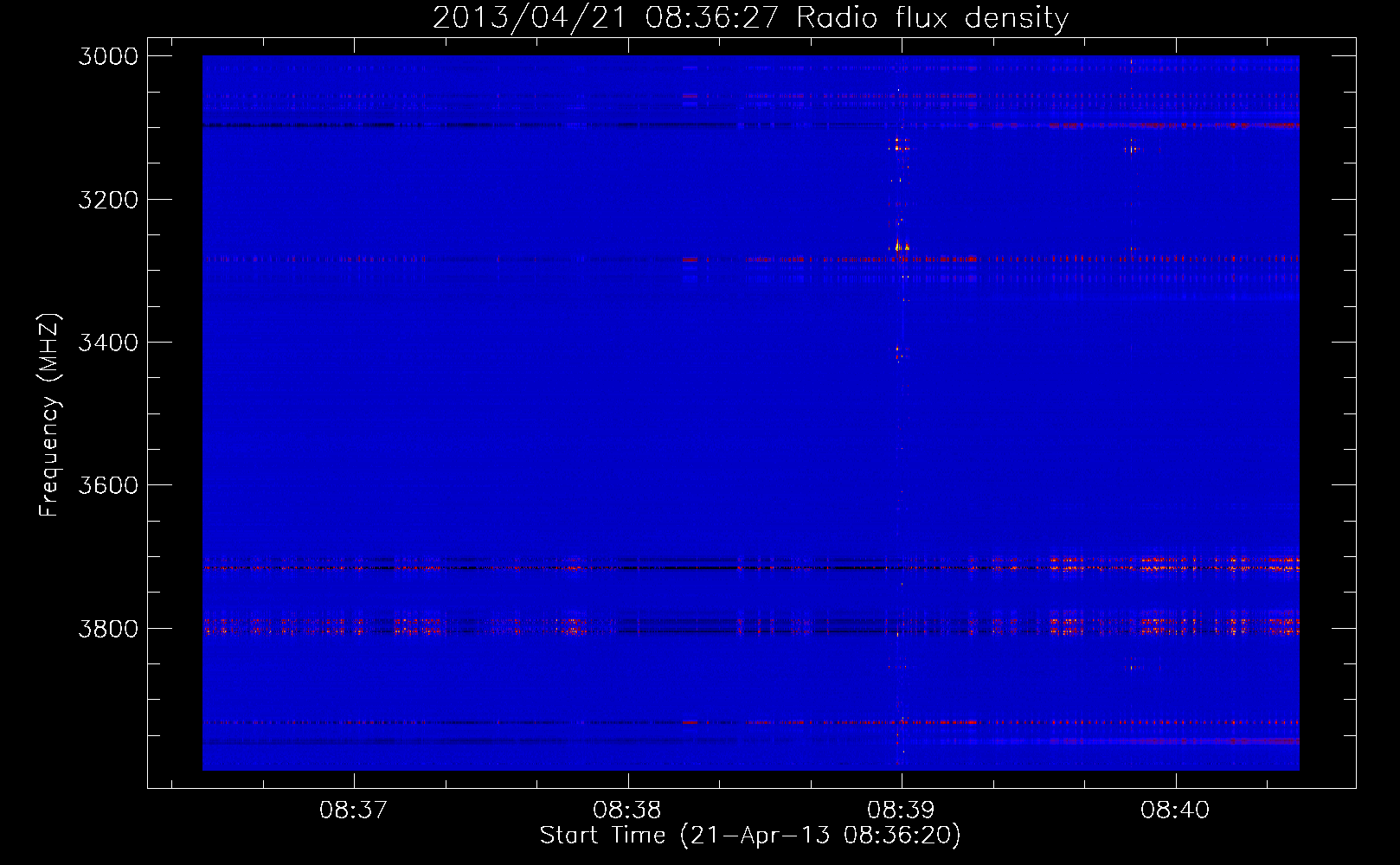Click the 08:37 time tick label
Image resolution: width=1400 pixels, height=865 pixels.
coord(353,811)
